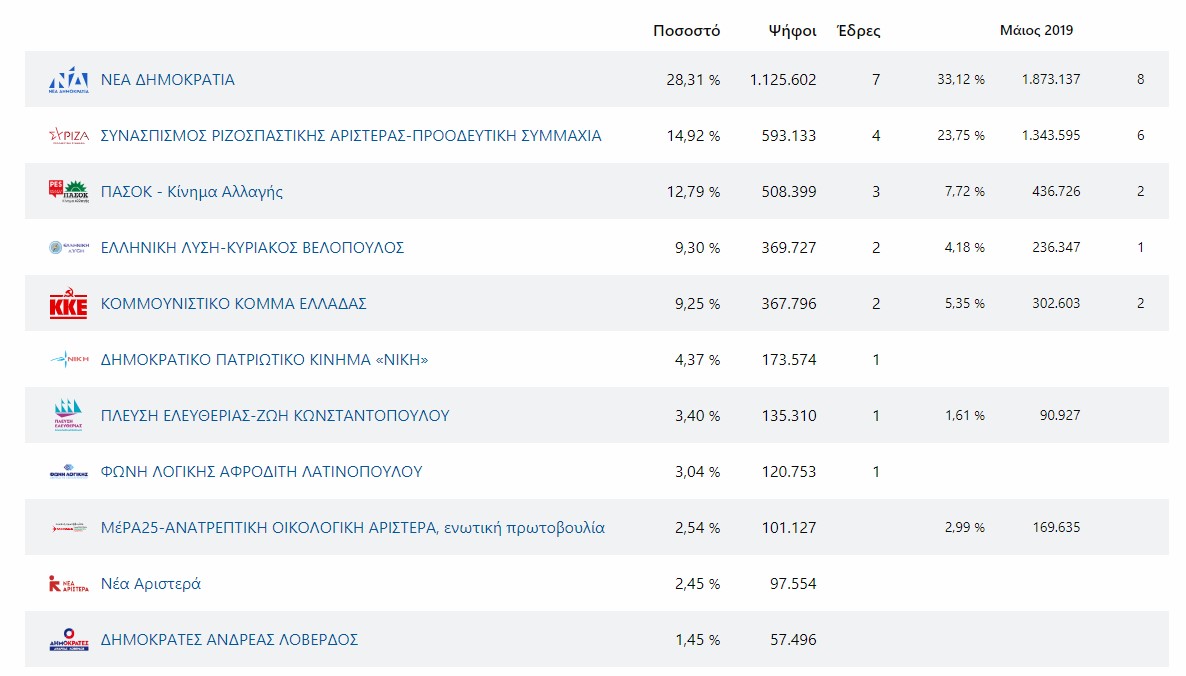Viewport: 1186px width, 676px height.
Task: Click the ΣΥΡΙΖΑ party logo
Action: pyautogui.click(x=69, y=136)
